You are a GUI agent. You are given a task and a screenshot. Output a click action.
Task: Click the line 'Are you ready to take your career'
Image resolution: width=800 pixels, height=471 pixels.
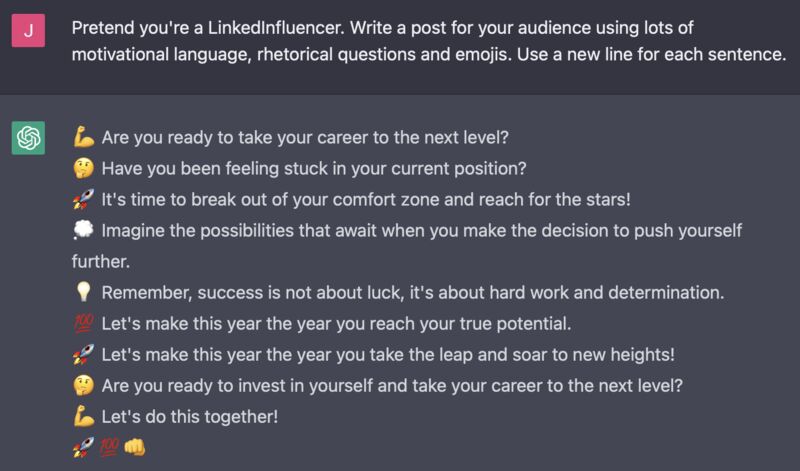click(305, 138)
